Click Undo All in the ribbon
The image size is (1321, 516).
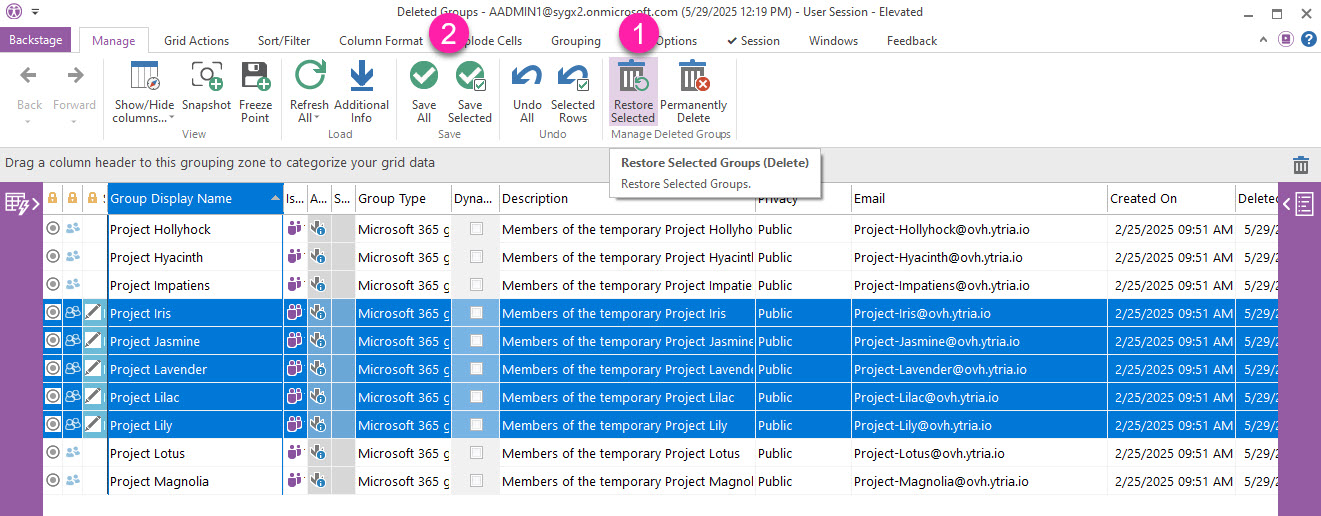point(527,90)
